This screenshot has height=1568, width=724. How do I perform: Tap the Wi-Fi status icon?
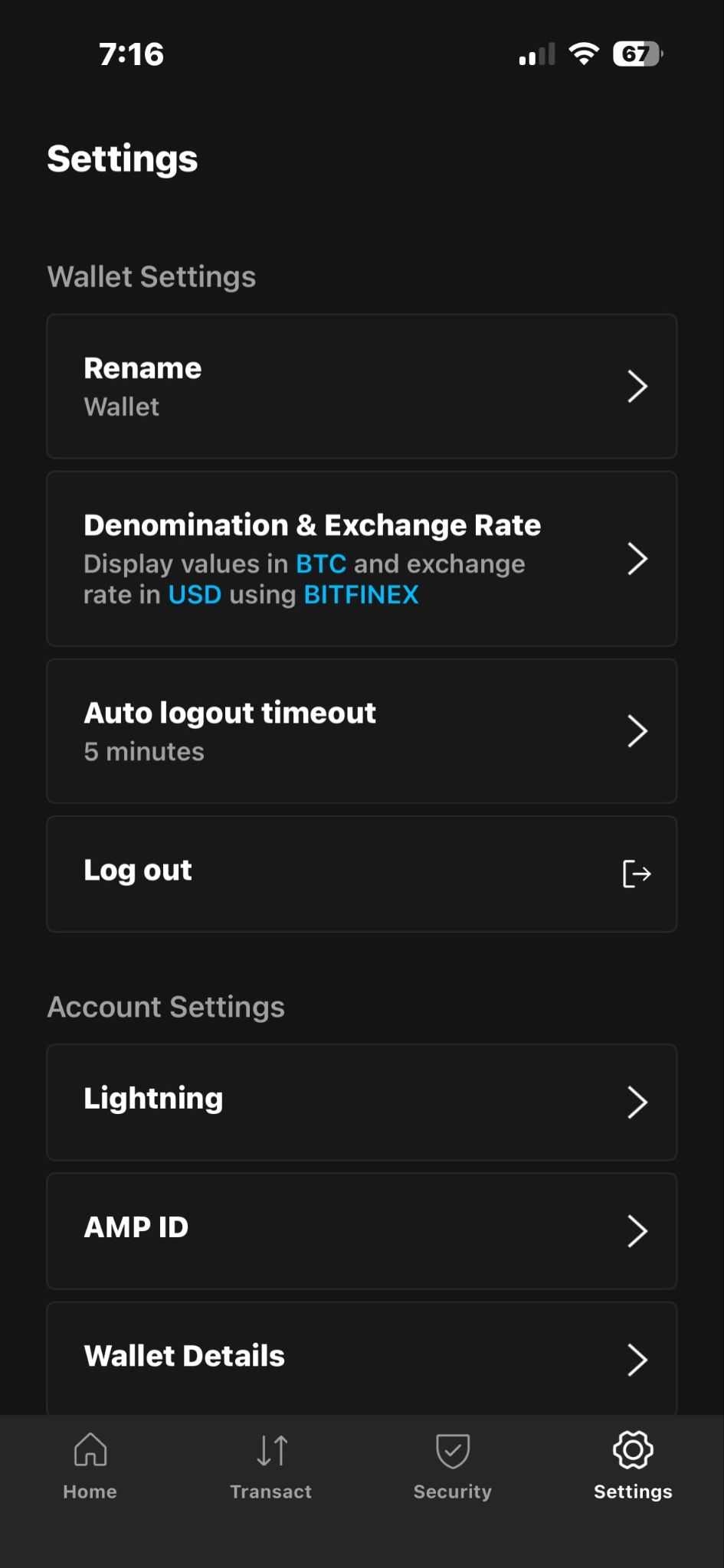(584, 54)
